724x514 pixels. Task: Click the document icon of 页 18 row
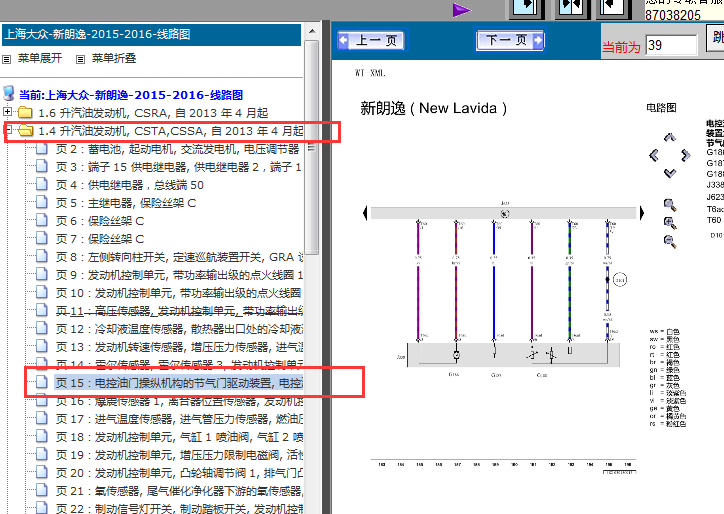[42, 436]
